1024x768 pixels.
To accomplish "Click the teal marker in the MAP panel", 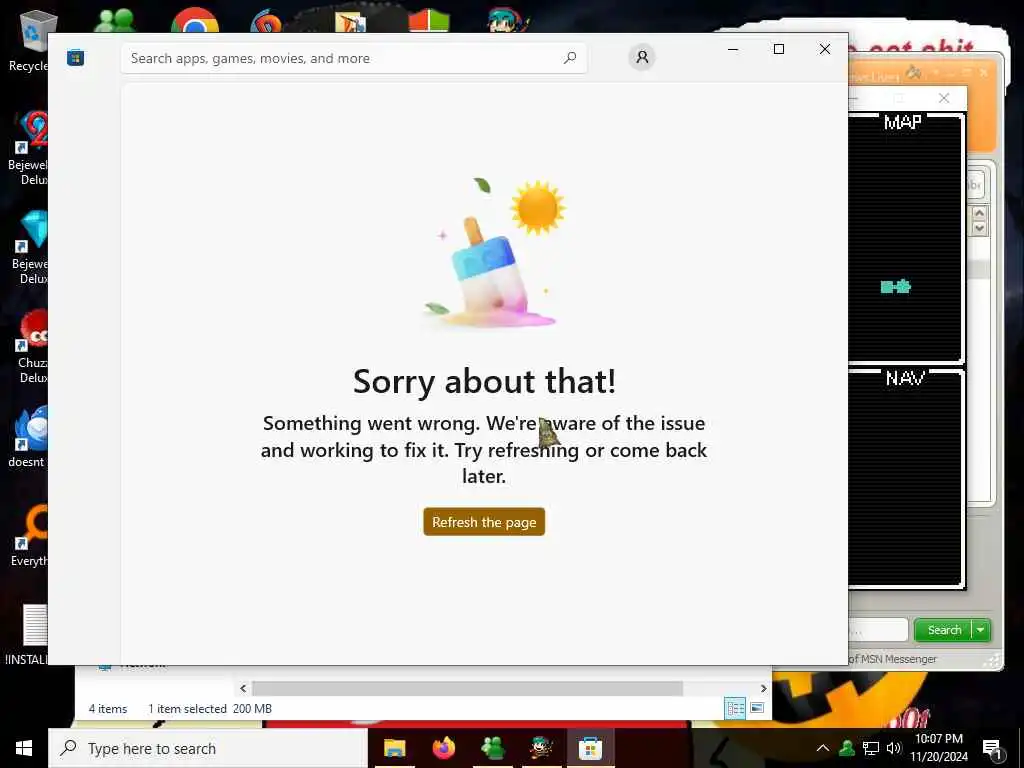I will point(895,287).
